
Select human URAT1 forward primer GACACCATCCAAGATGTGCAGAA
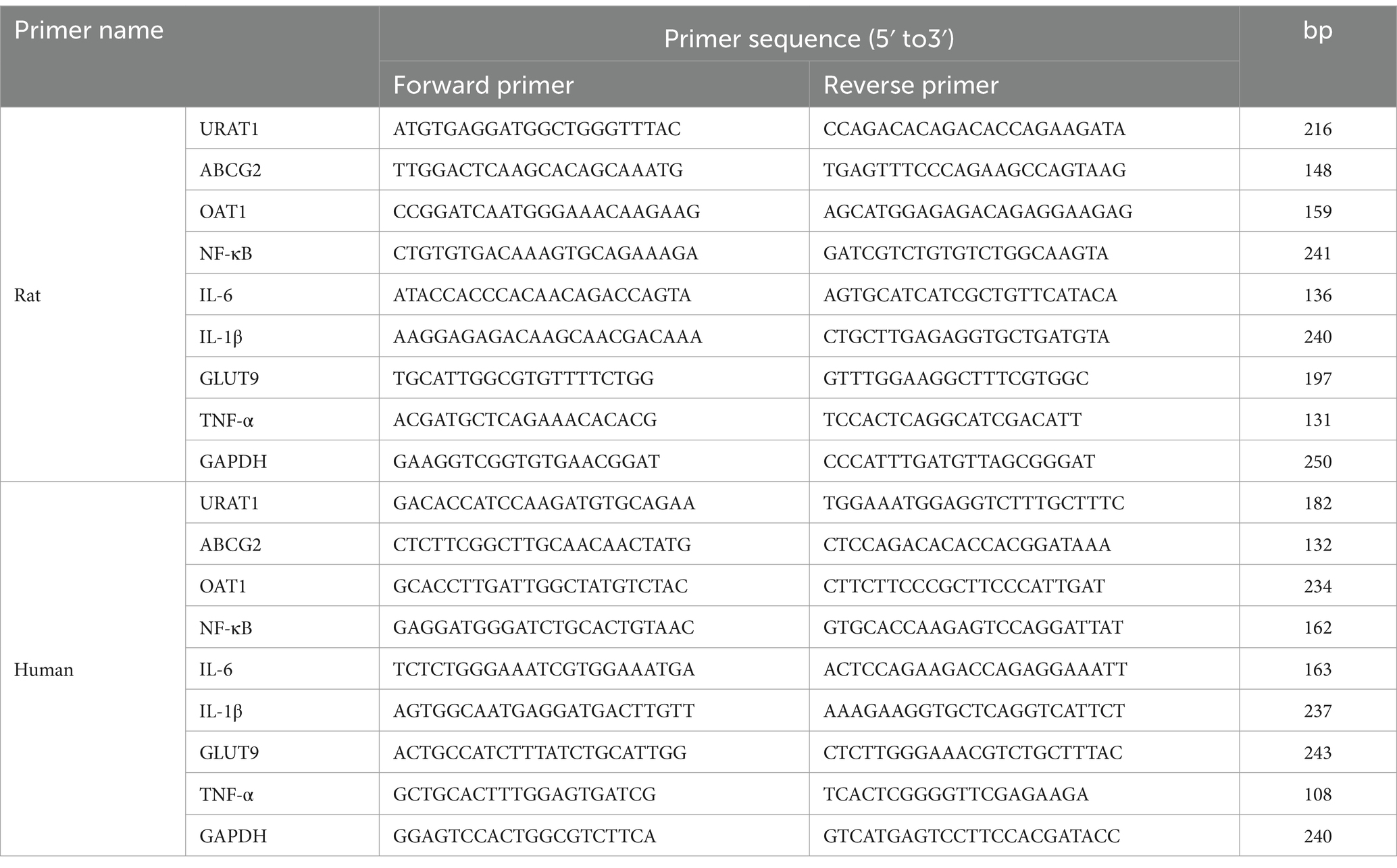point(544,503)
